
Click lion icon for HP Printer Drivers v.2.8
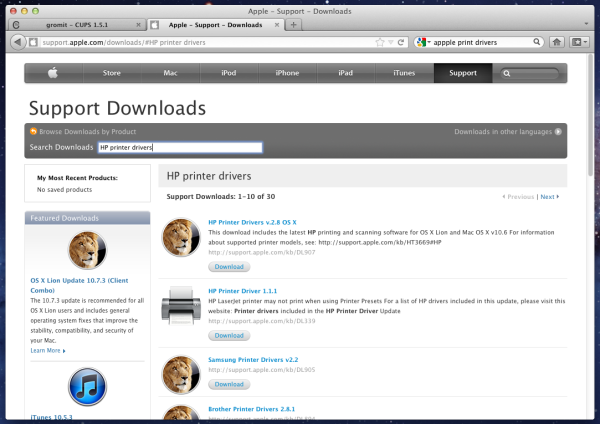(181, 237)
